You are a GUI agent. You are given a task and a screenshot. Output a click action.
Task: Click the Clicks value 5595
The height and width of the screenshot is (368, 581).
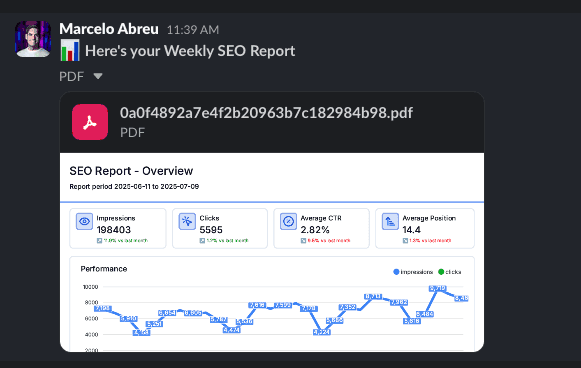tap(211, 230)
